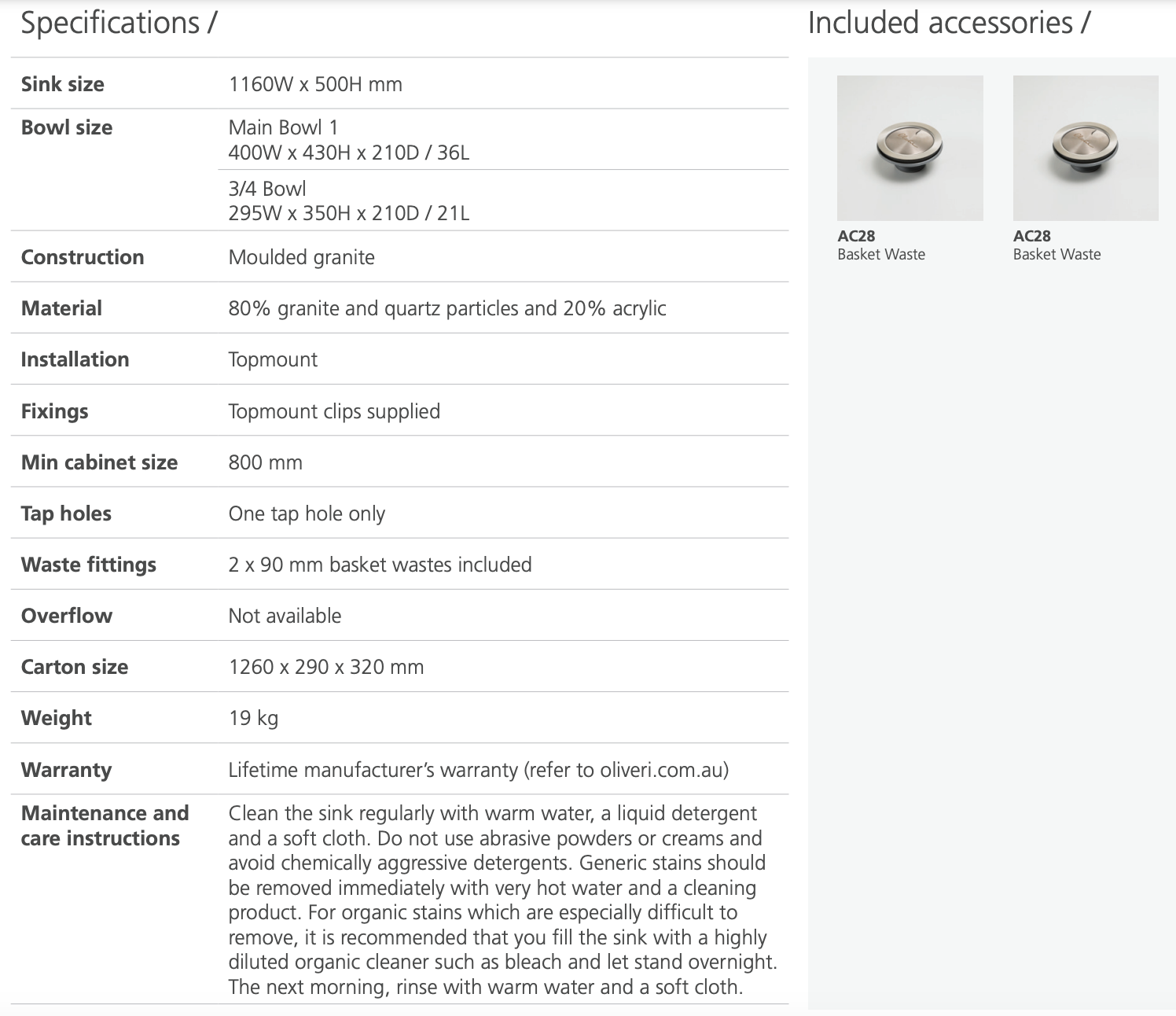
Task: Click the Specifications heading
Action: (118, 23)
